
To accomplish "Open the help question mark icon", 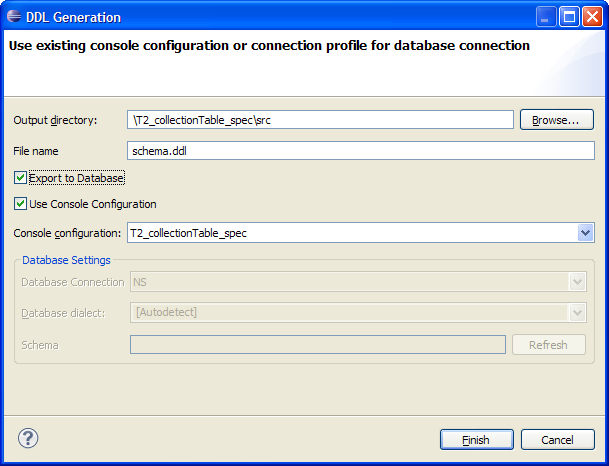I will pyautogui.click(x=28, y=438).
